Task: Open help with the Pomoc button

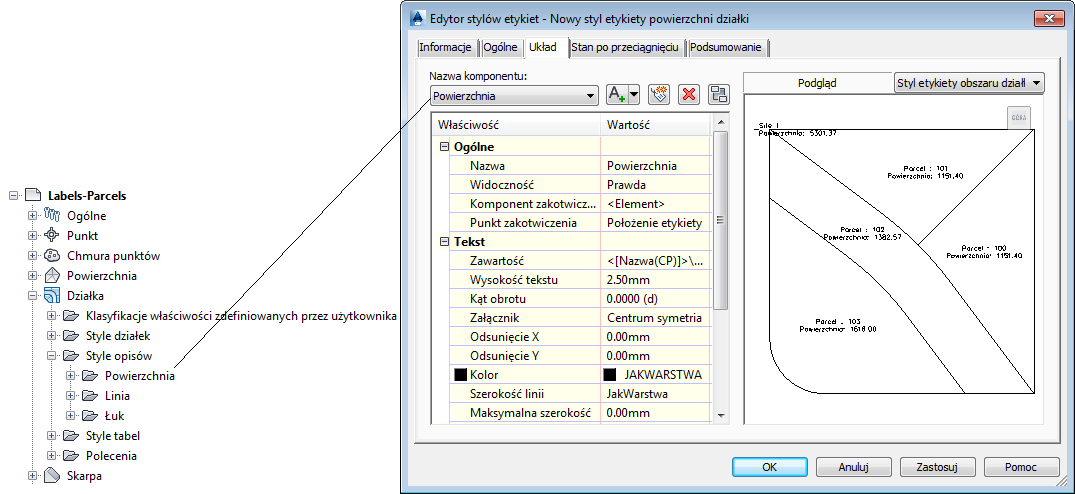Action: (1021, 467)
